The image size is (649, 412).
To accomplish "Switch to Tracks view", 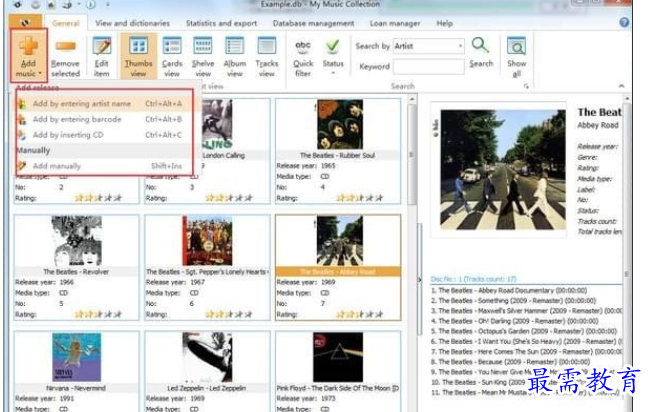I will click(x=267, y=55).
